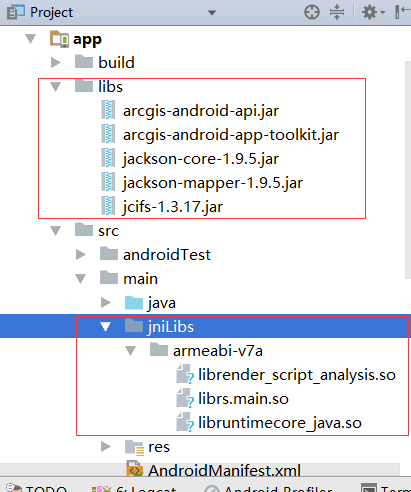Click the Project panel icon
Viewport: 411px width, 492px height.
[x=16, y=12]
